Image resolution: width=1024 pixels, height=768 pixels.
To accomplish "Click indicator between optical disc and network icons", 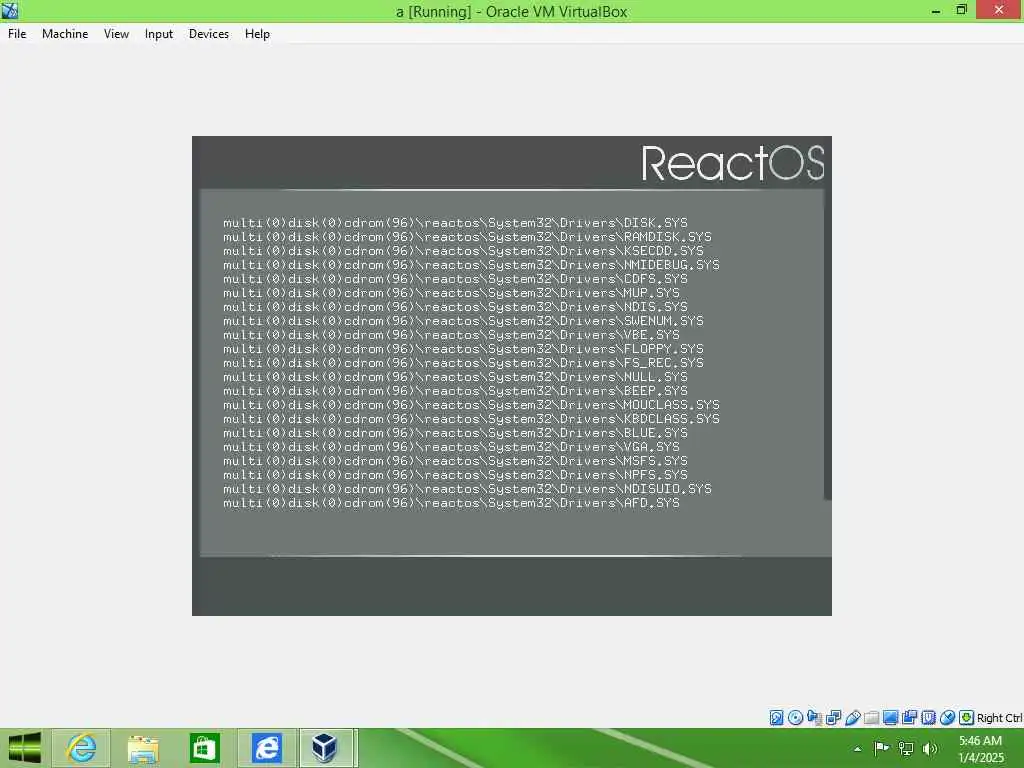I will (x=814, y=718).
